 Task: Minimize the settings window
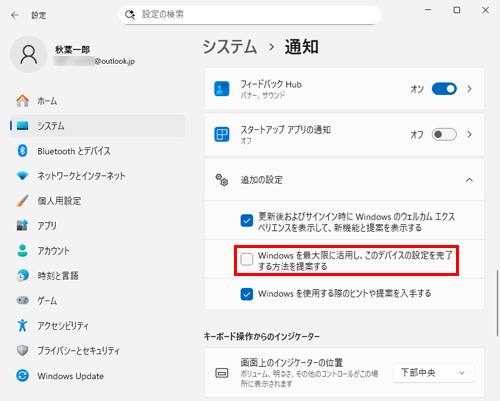click(428, 10)
